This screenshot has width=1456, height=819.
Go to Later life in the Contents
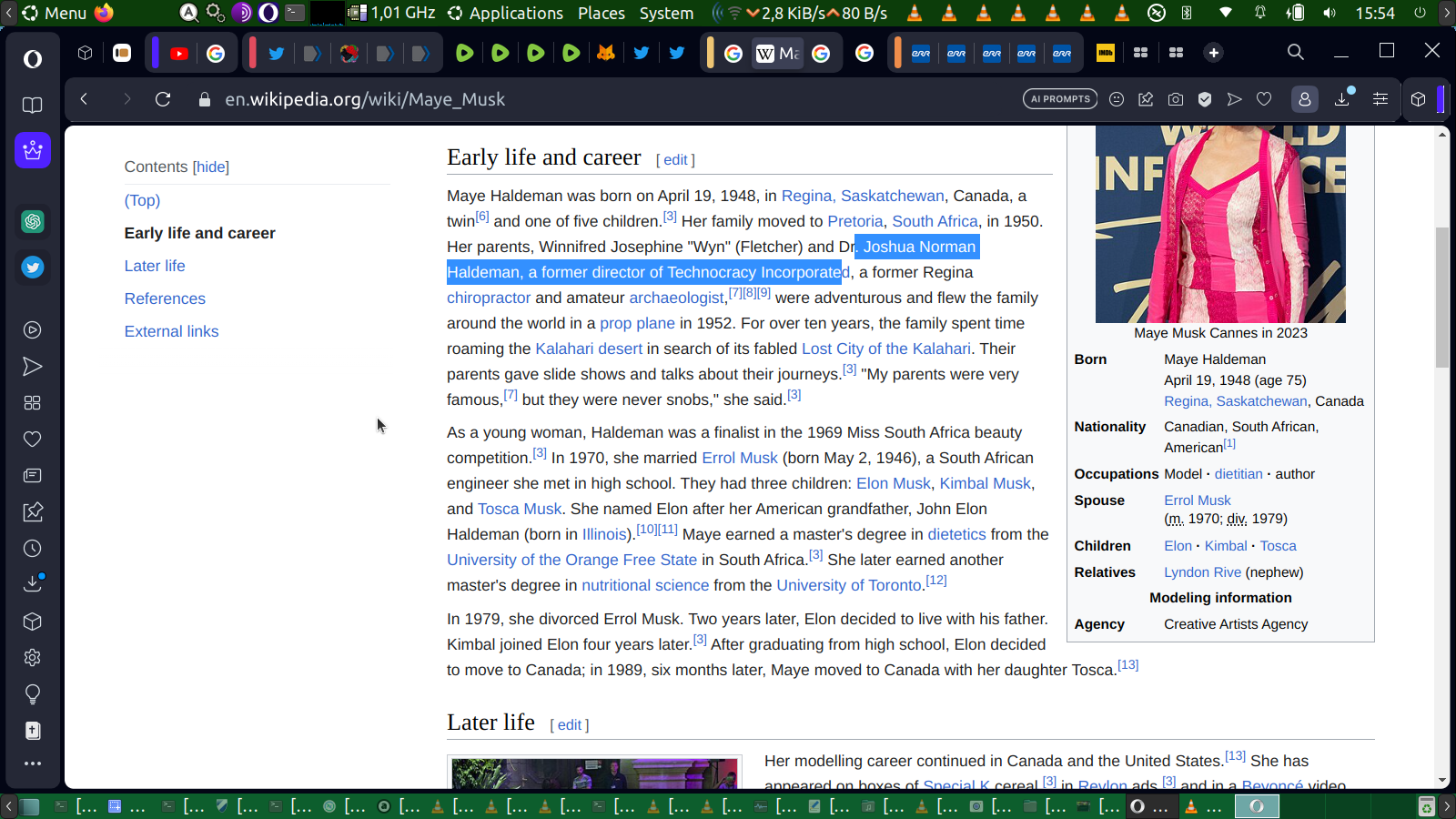(155, 266)
